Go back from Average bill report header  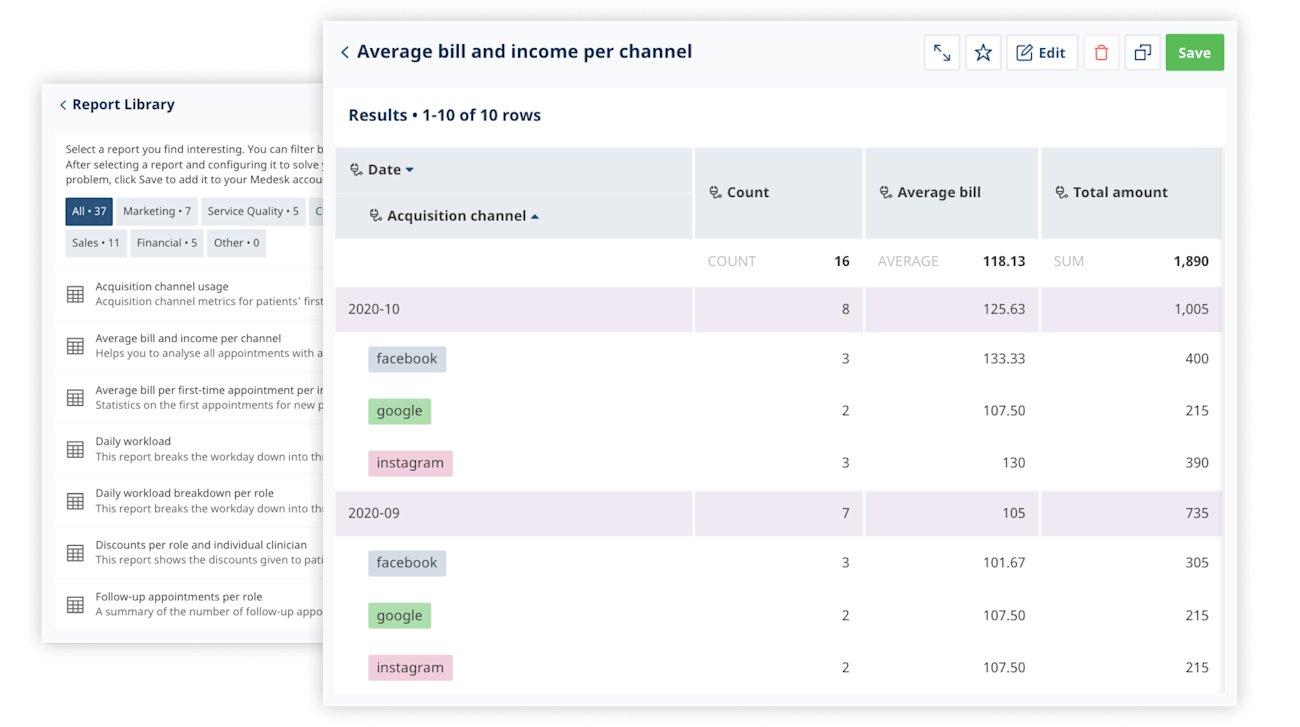[x=345, y=52]
